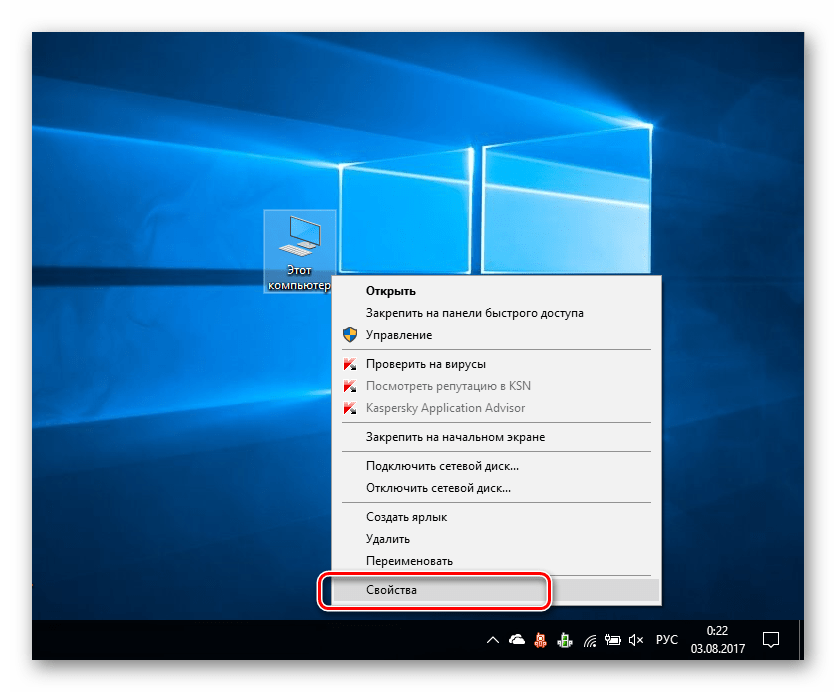837x692 pixels.
Task: Choose 'Закрепить на панели быстрого доступа'
Action: pos(474,313)
